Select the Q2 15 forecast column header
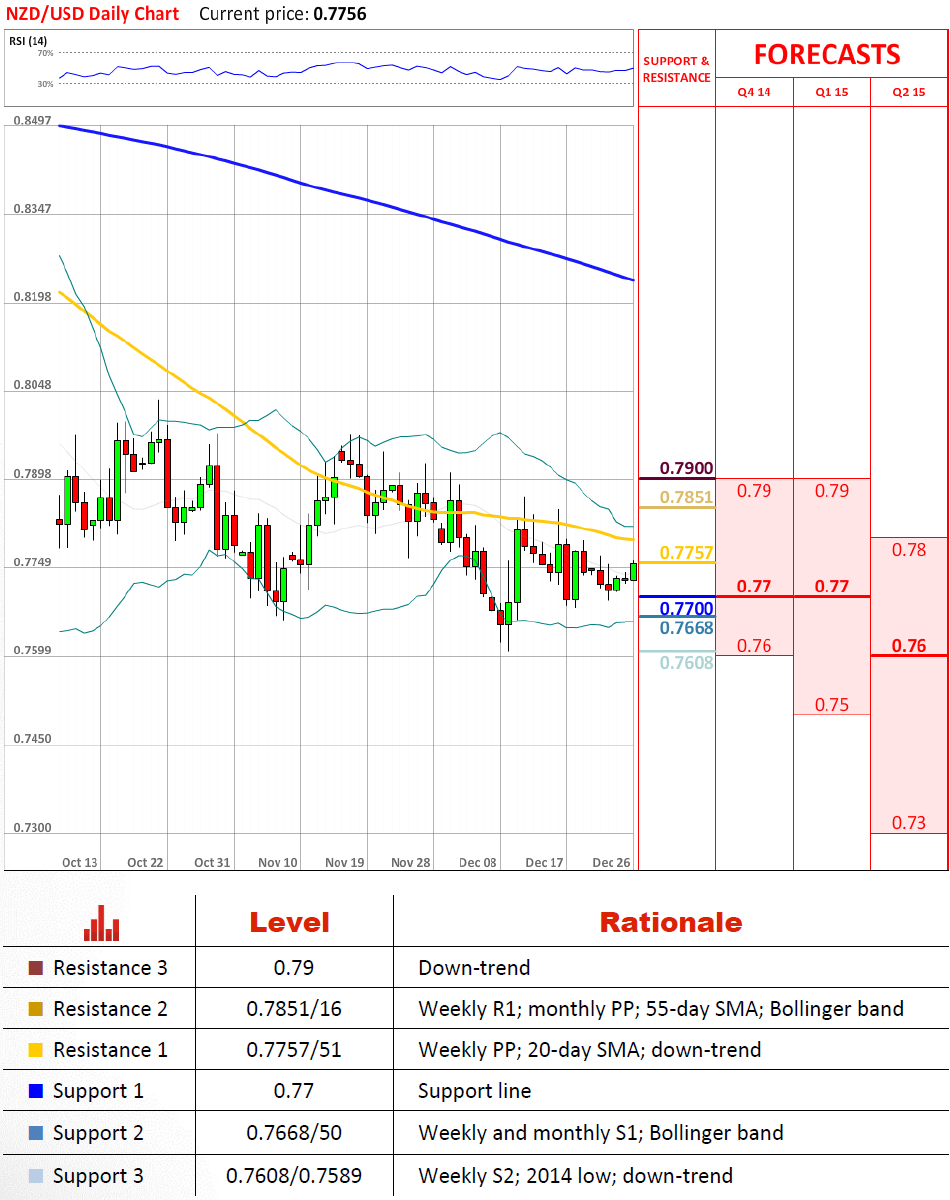 [909, 93]
